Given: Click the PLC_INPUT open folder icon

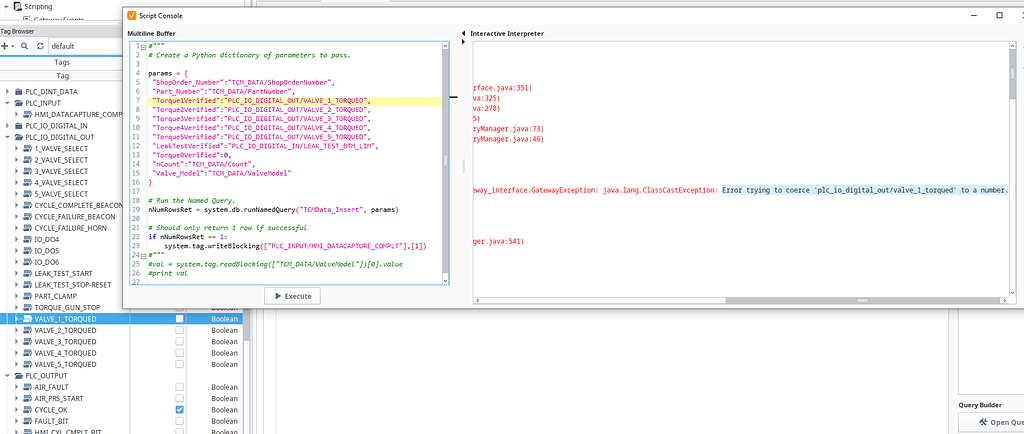Looking at the screenshot, I should pyautogui.click(x=18, y=103).
